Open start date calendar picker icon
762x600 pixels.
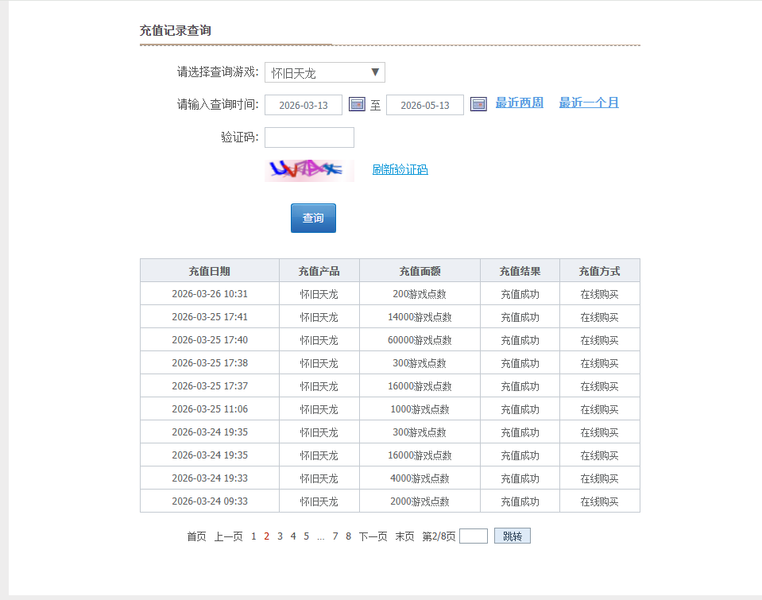(x=357, y=104)
